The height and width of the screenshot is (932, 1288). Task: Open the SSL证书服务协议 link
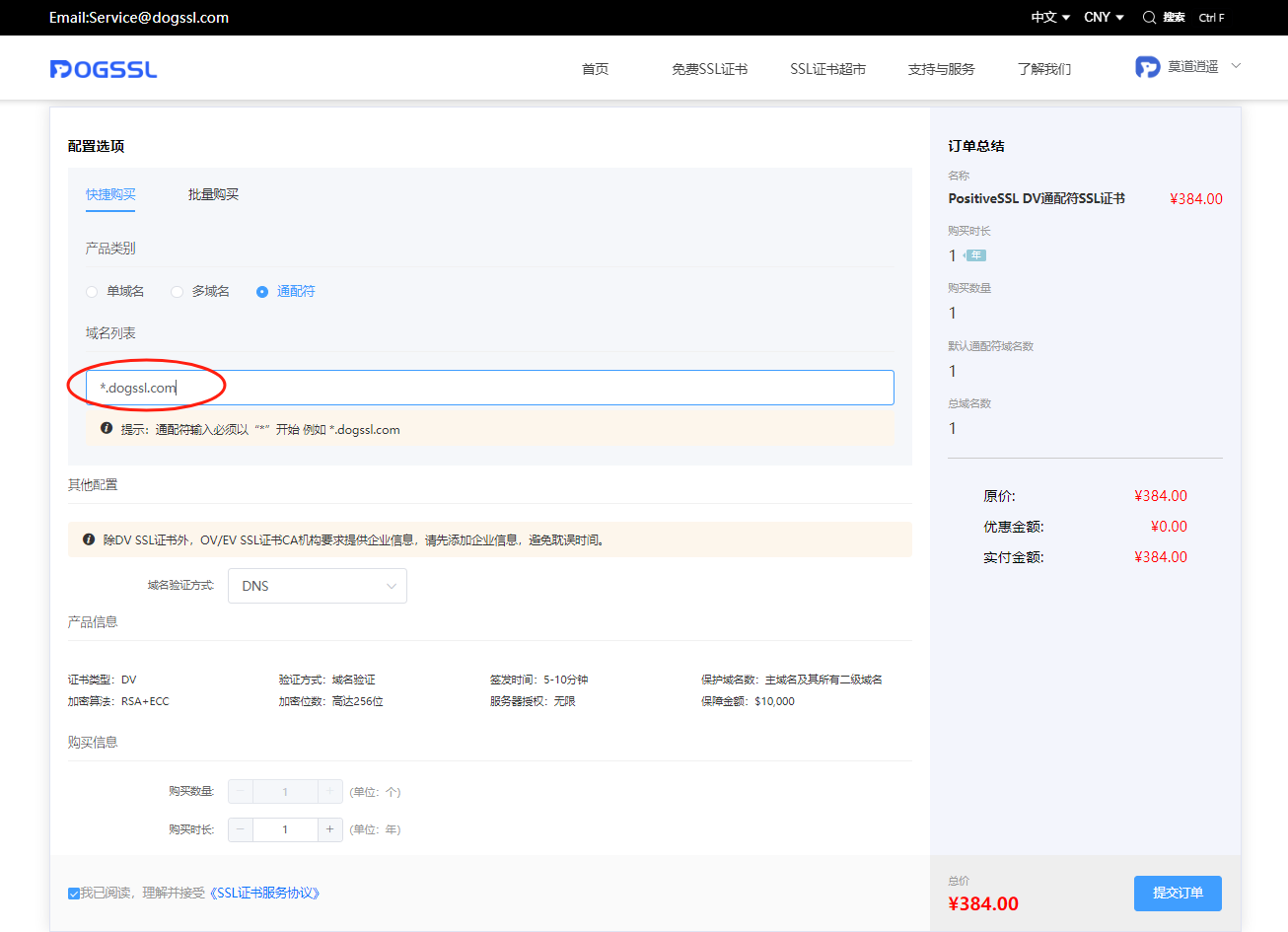(264, 894)
